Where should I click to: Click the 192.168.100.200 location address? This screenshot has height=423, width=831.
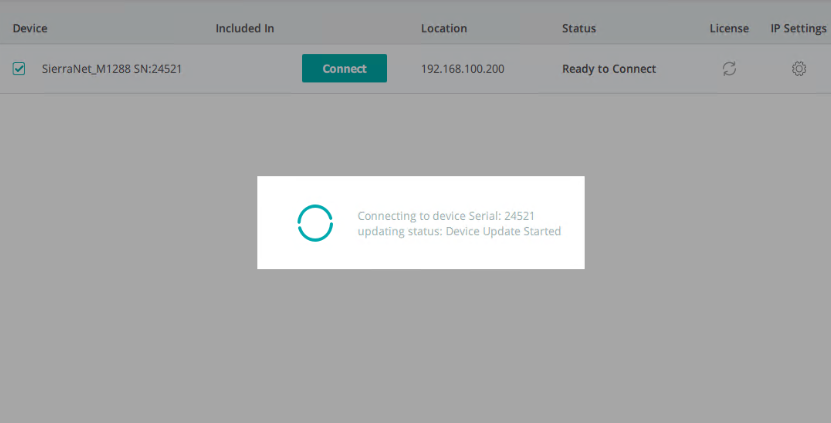[x=463, y=69]
